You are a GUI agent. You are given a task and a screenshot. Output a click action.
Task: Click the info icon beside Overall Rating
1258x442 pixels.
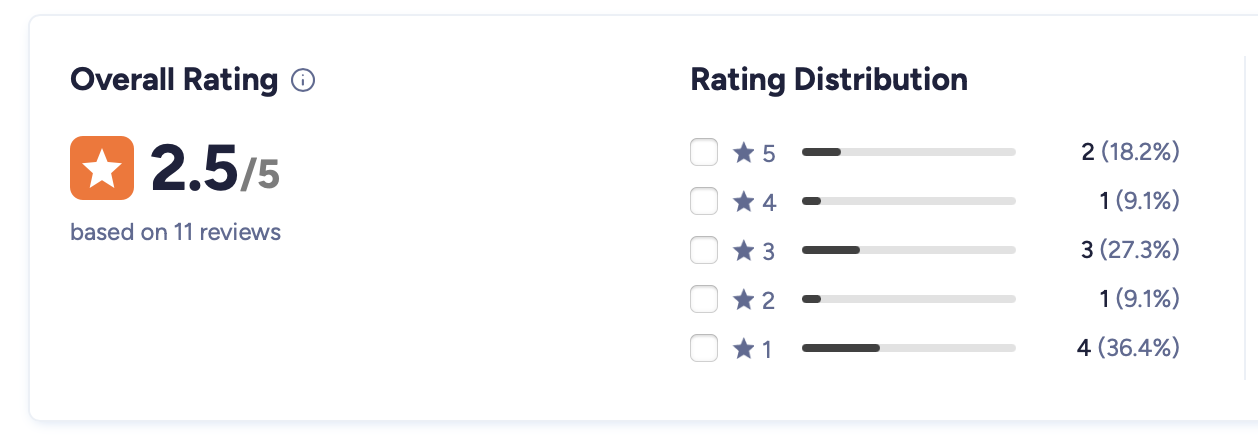pos(303,81)
